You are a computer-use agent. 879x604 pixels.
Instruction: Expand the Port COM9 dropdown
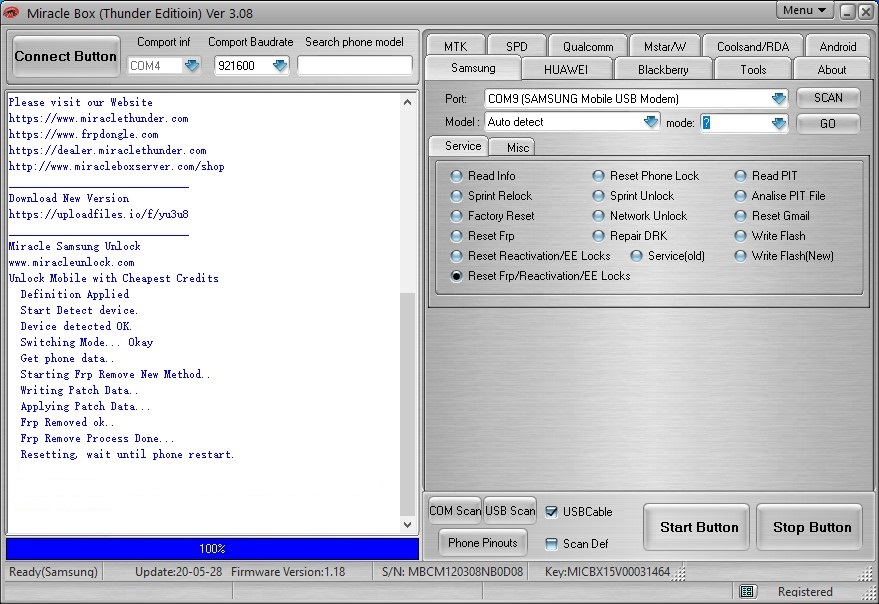(779, 99)
